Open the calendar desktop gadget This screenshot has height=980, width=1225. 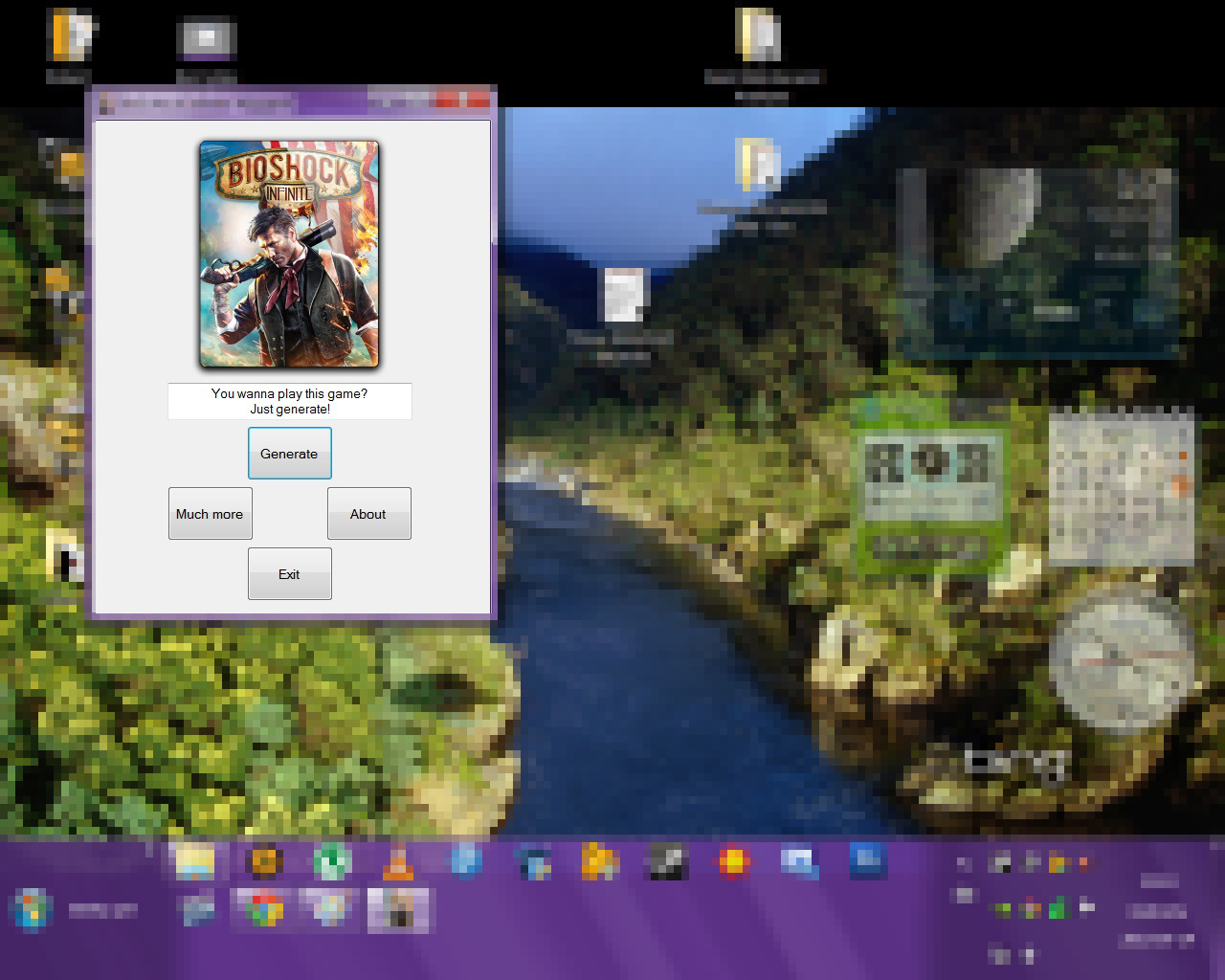1122,485
